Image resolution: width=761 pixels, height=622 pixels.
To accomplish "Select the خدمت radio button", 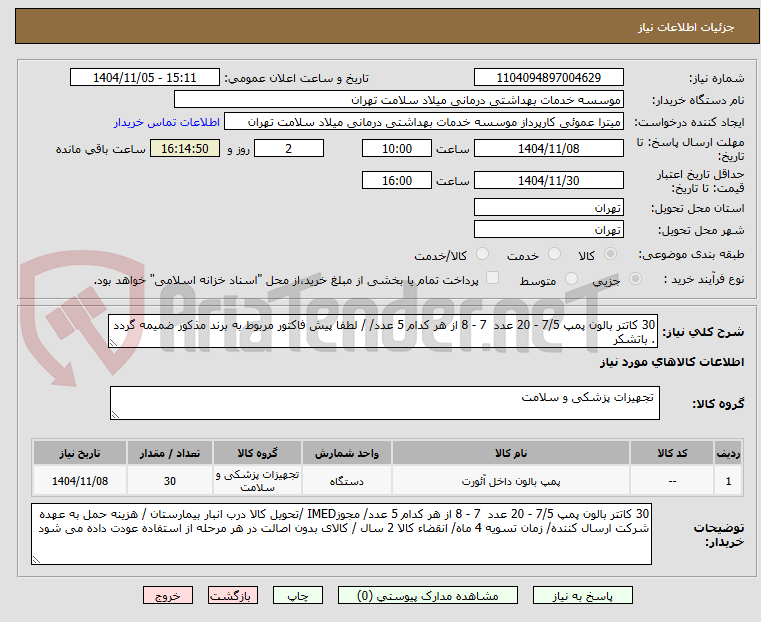I will 554,254.
